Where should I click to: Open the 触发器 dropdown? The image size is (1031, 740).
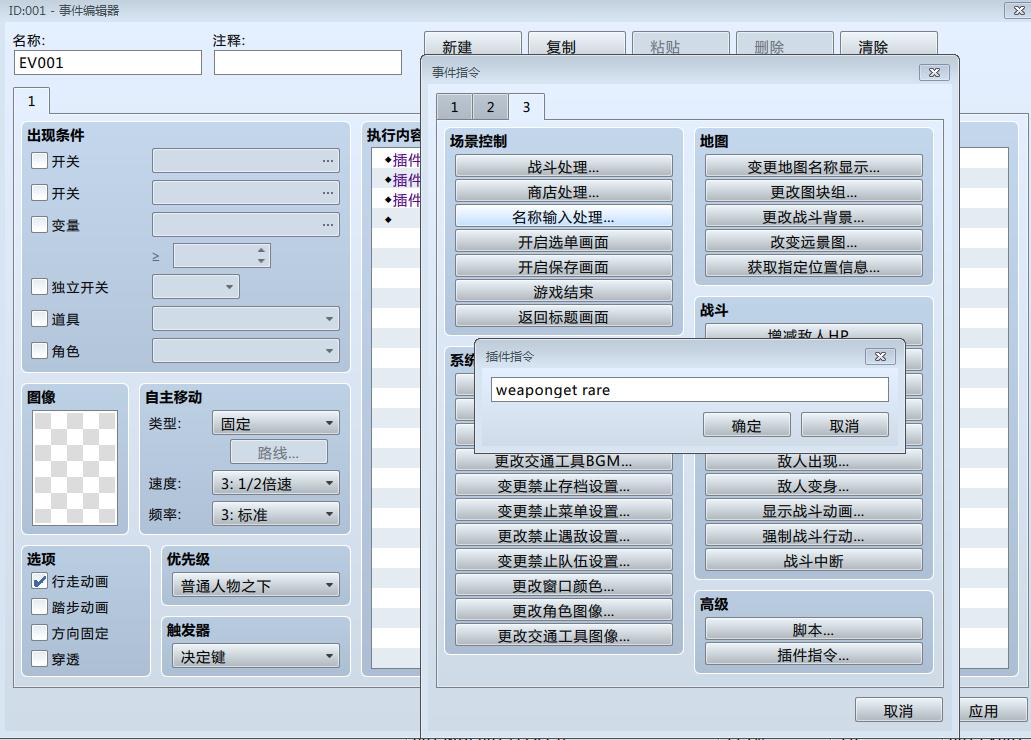point(256,656)
